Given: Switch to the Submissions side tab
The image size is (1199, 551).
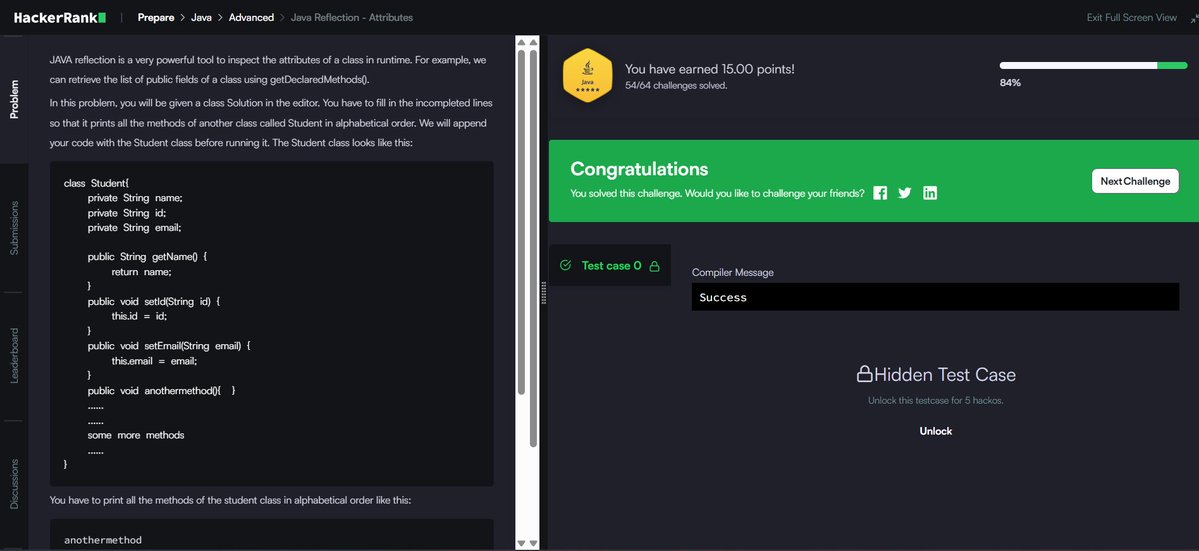Looking at the screenshot, I should pyautogui.click(x=14, y=228).
